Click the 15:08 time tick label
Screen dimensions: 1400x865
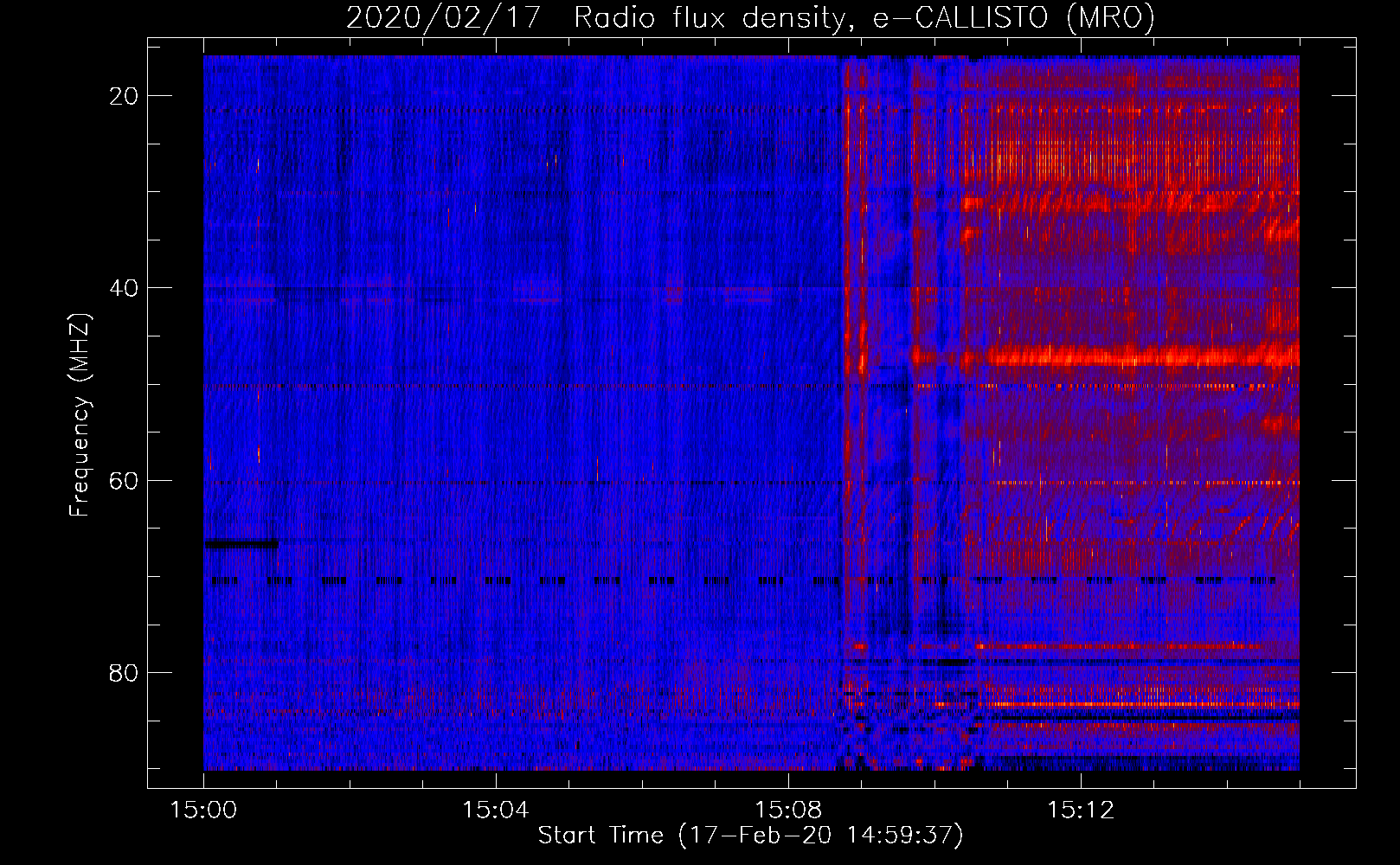click(x=787, y=811)
